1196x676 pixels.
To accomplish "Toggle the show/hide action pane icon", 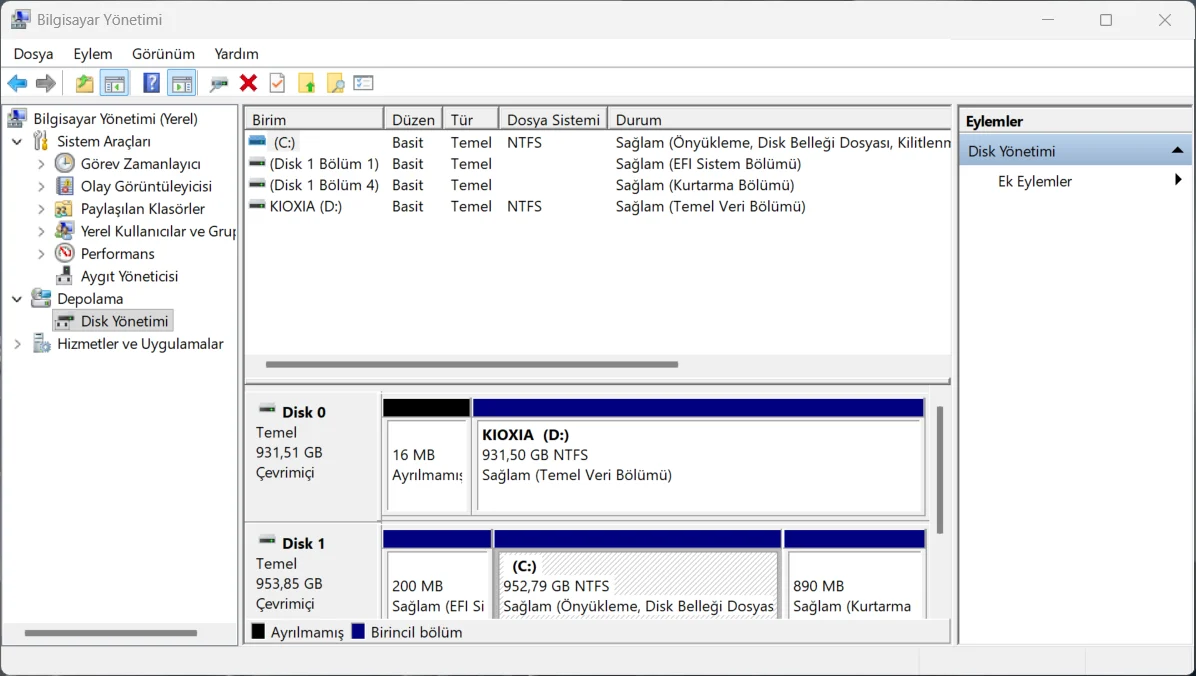I will coord(182,83).
